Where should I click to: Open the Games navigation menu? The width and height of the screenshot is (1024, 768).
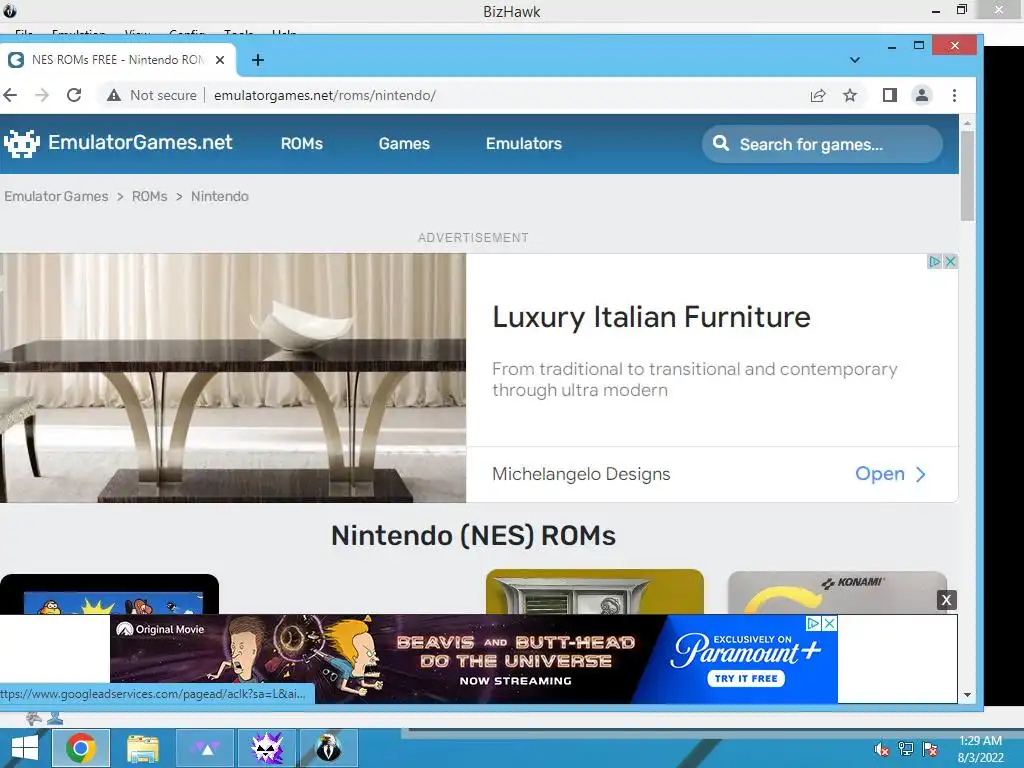404,144
